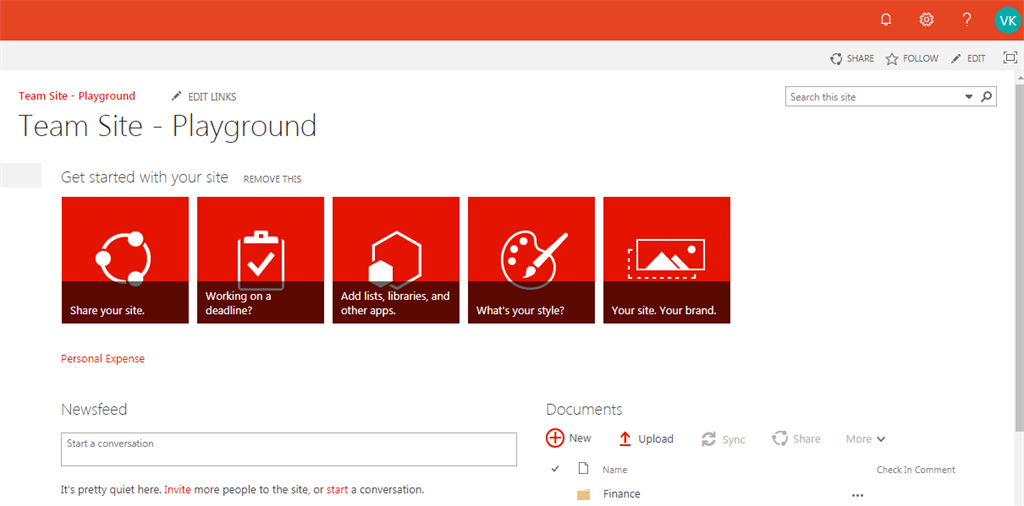Click REMOVE THIS link
Viewport: 1024px width, 506px height.
point(272,179)
